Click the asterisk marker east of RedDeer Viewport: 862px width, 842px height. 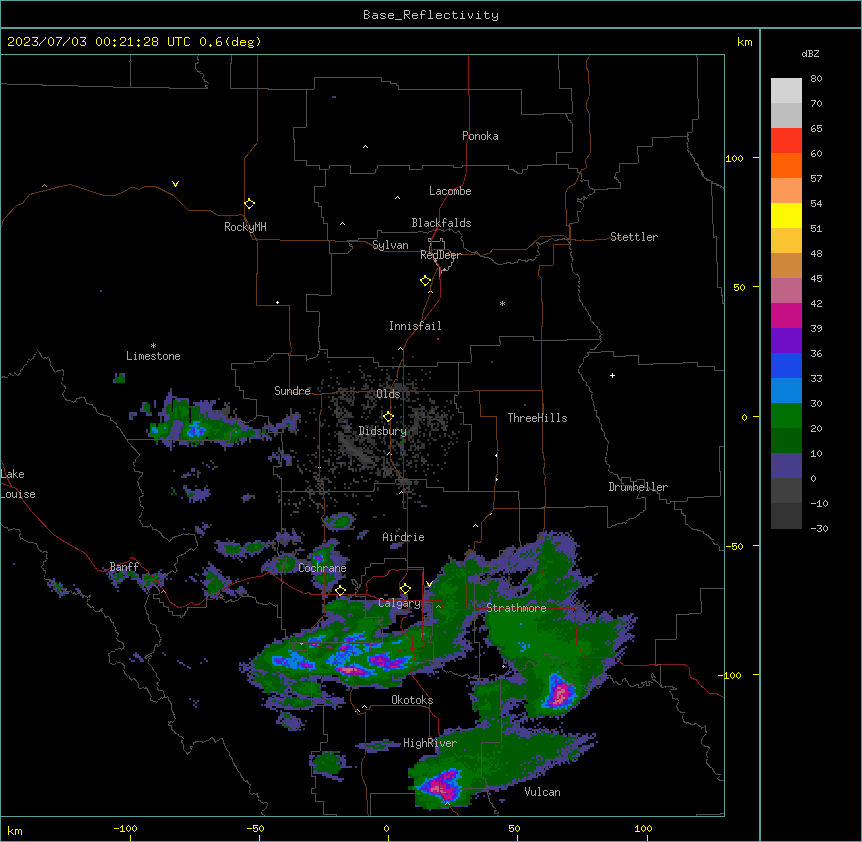point(502,303)
